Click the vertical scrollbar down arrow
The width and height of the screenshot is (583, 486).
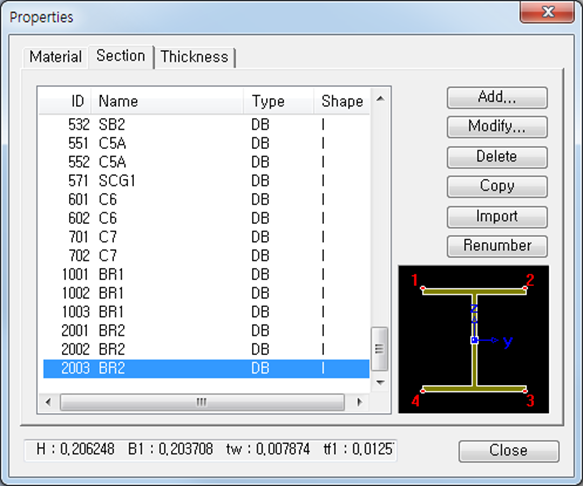[x=380, y=382]
